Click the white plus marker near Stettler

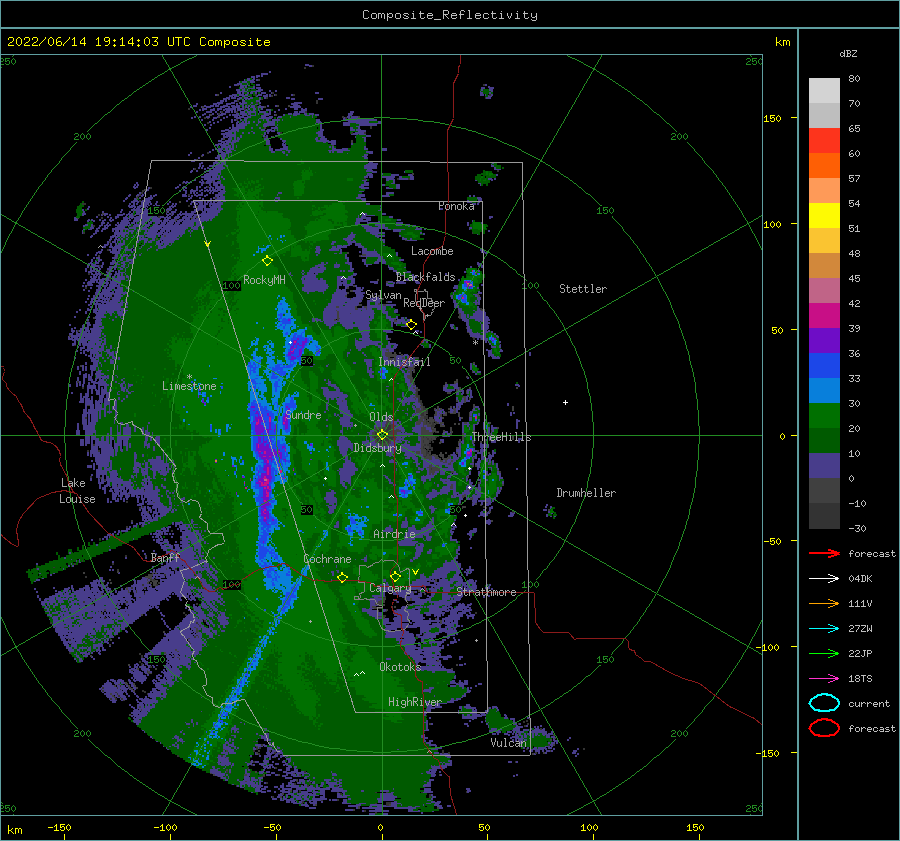(x=565, y=402)
